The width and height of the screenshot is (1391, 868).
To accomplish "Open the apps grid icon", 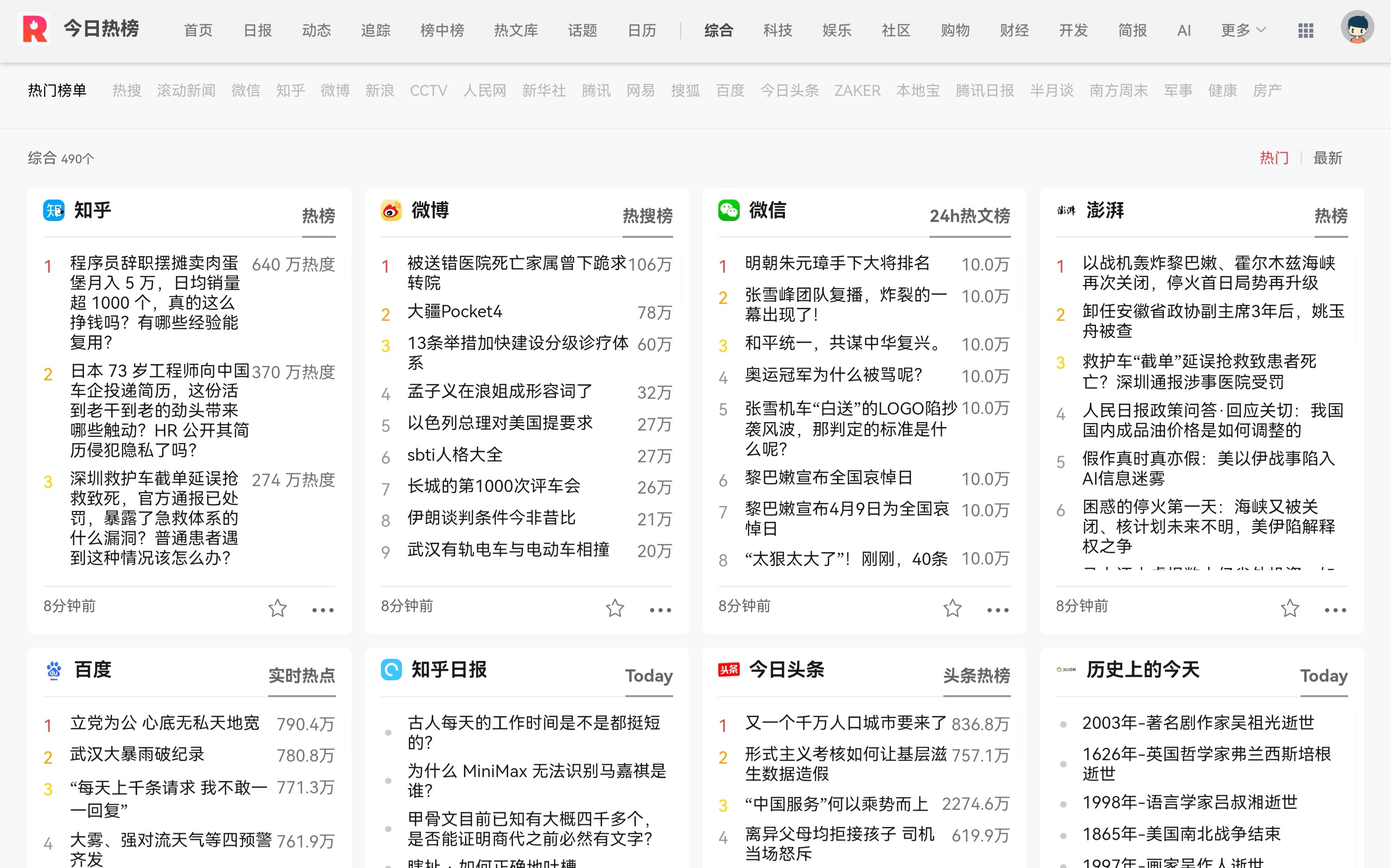I will pos(1306,30).
